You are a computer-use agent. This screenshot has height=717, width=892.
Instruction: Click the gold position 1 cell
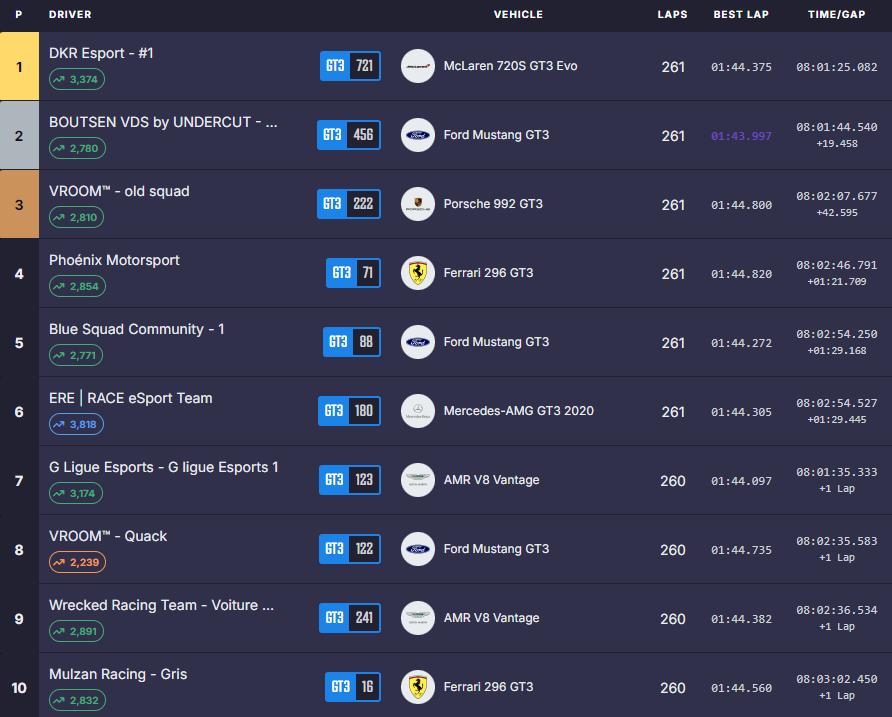pos(19,66)
